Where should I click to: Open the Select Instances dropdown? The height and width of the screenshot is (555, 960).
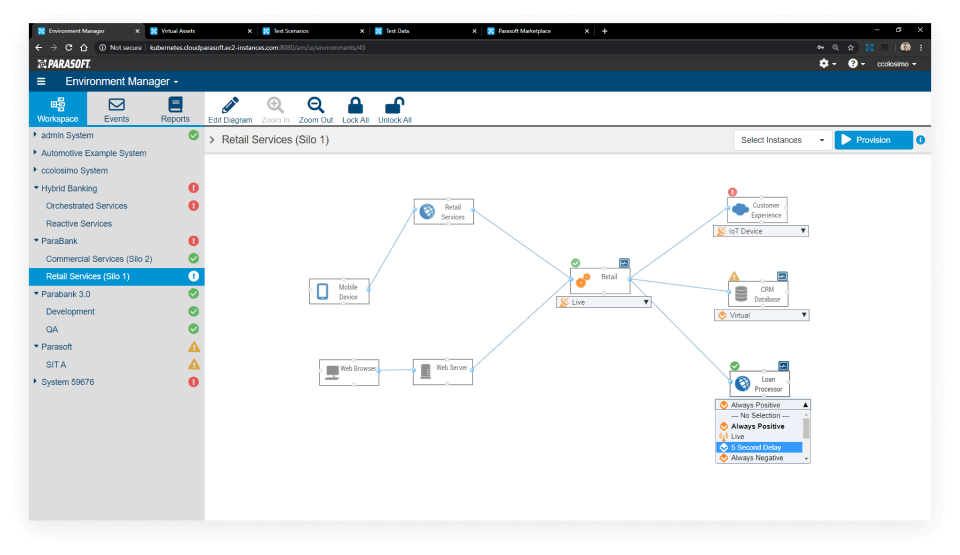782,140
